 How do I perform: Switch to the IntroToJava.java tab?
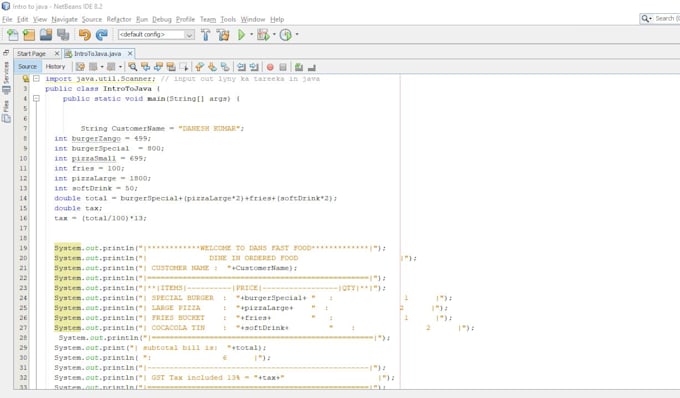point(97,54)
